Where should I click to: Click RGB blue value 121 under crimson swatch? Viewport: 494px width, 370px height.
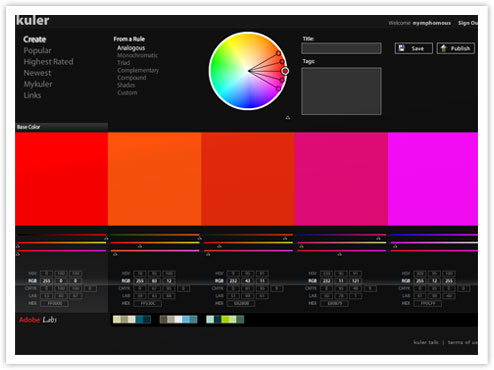tap(356, 281)
